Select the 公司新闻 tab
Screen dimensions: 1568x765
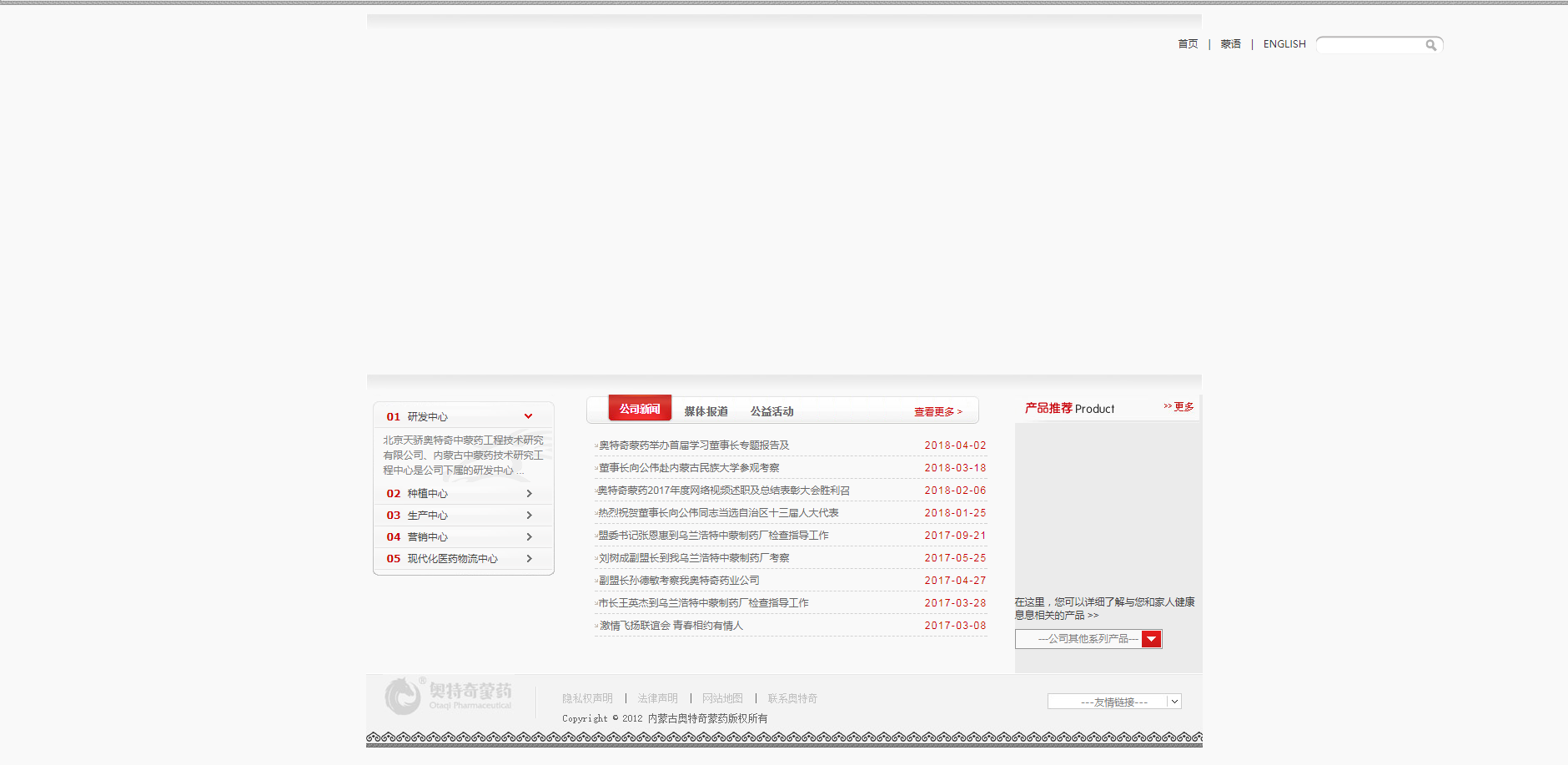[x=640, y=408]
